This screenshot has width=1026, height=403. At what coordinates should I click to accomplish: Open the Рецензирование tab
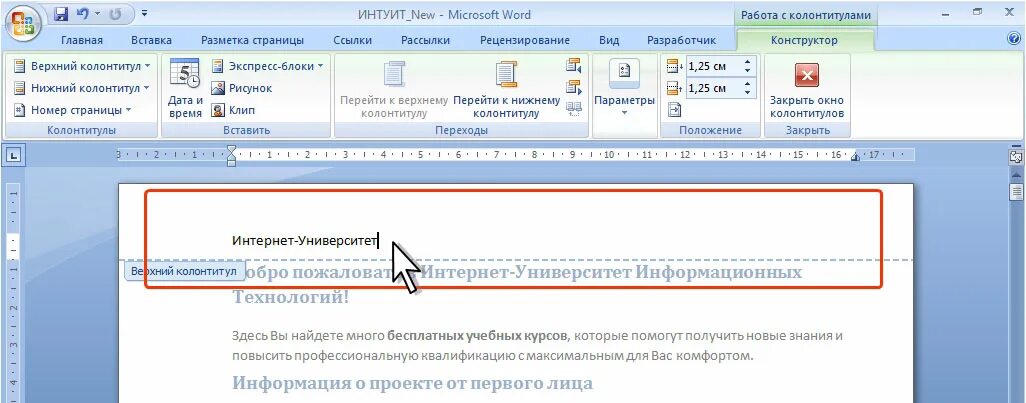(525, 40)
